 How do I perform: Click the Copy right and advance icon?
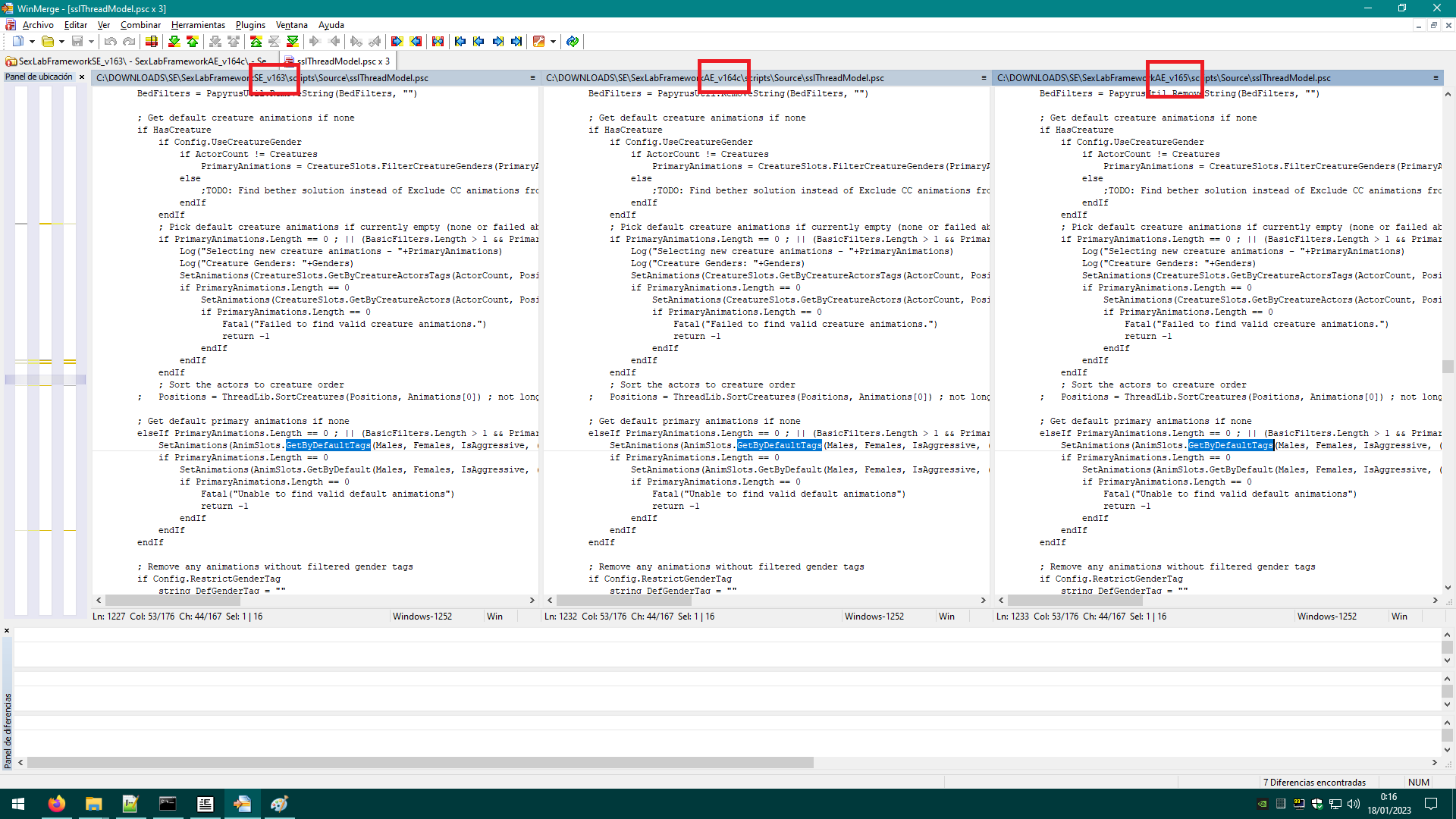click(x=356, y=42)
